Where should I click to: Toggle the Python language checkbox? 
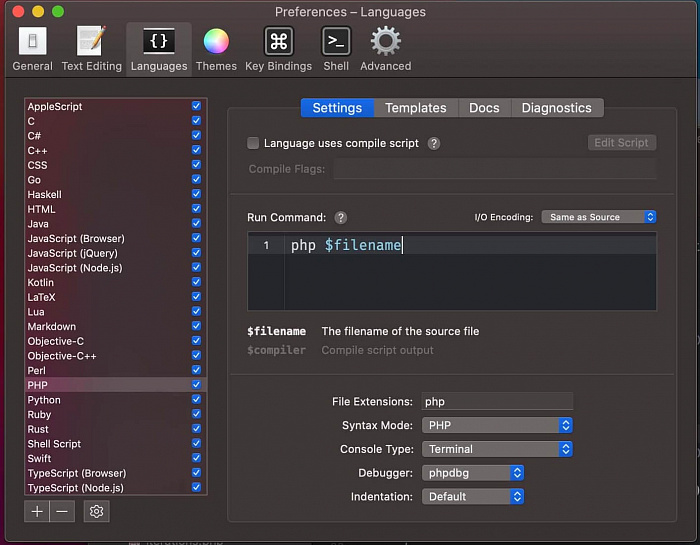point(196,400)
